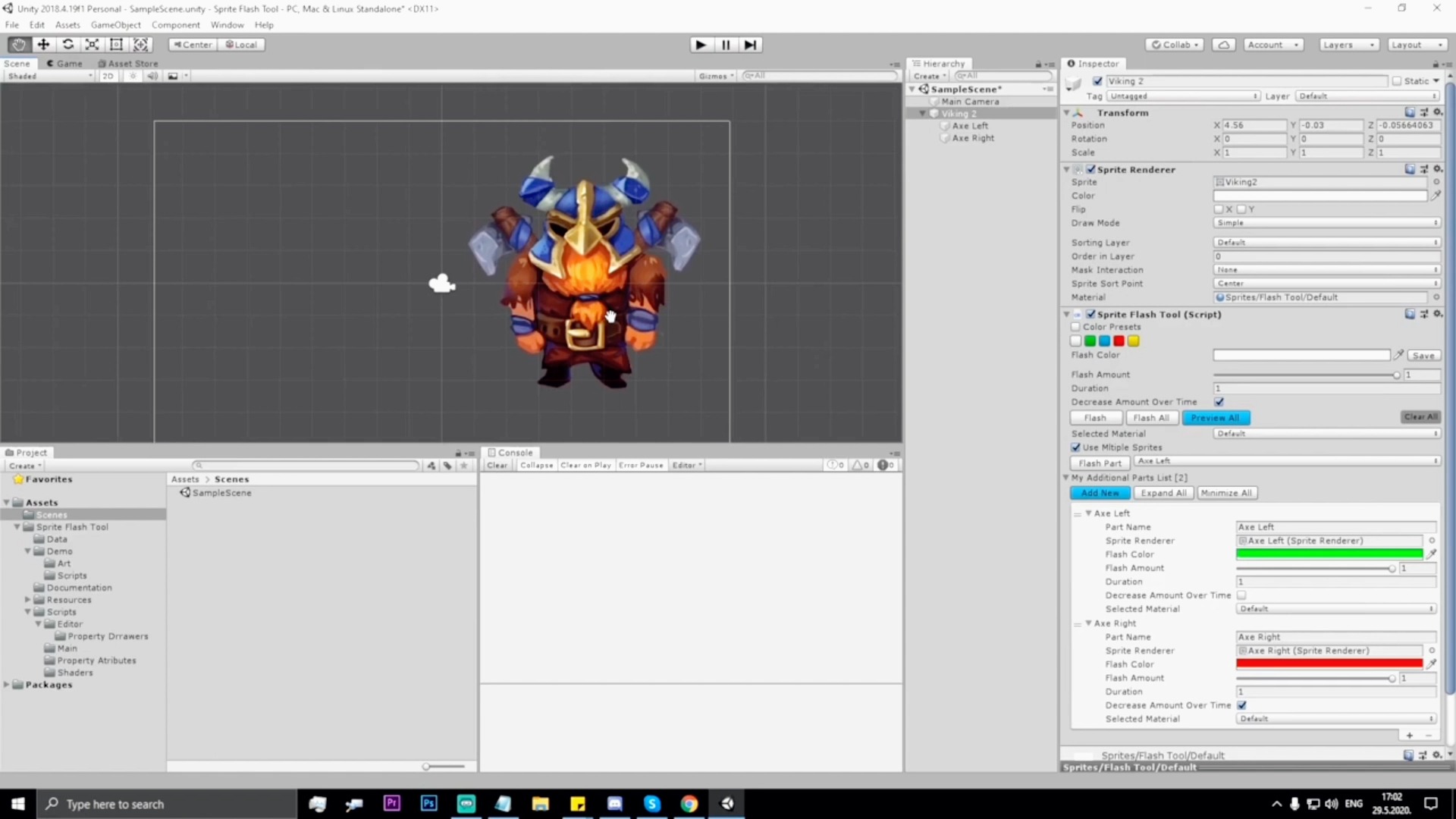
Task: Select the Rotate tool
Action: pyautogui.click(x=67, y=45)
